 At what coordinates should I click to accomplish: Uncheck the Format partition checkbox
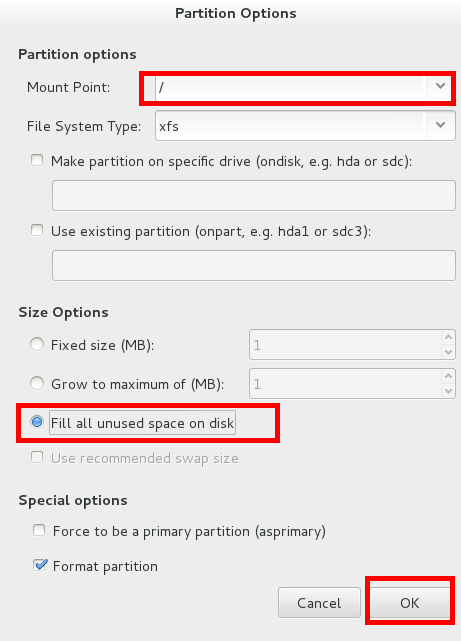coord(40,565)
